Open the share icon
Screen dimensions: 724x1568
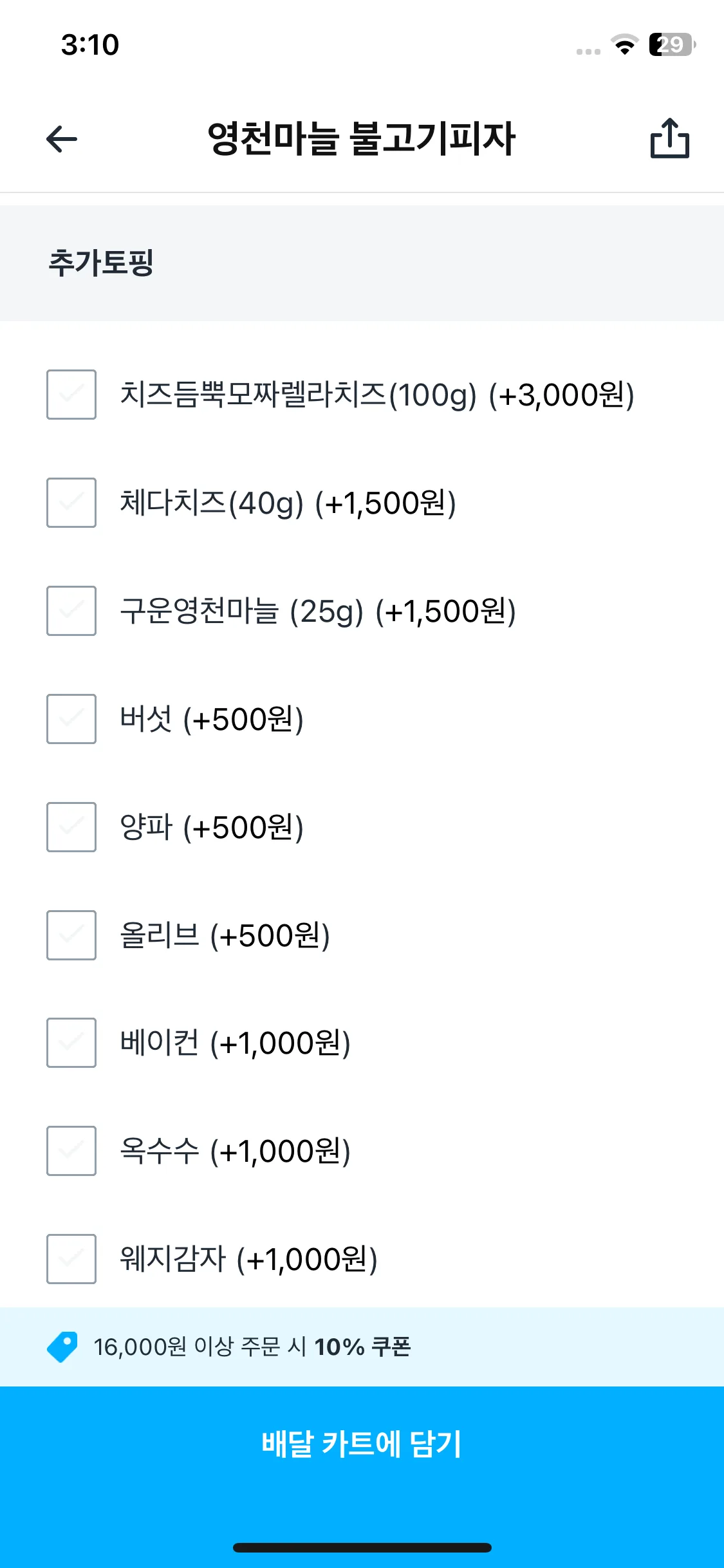coord(669,138)
